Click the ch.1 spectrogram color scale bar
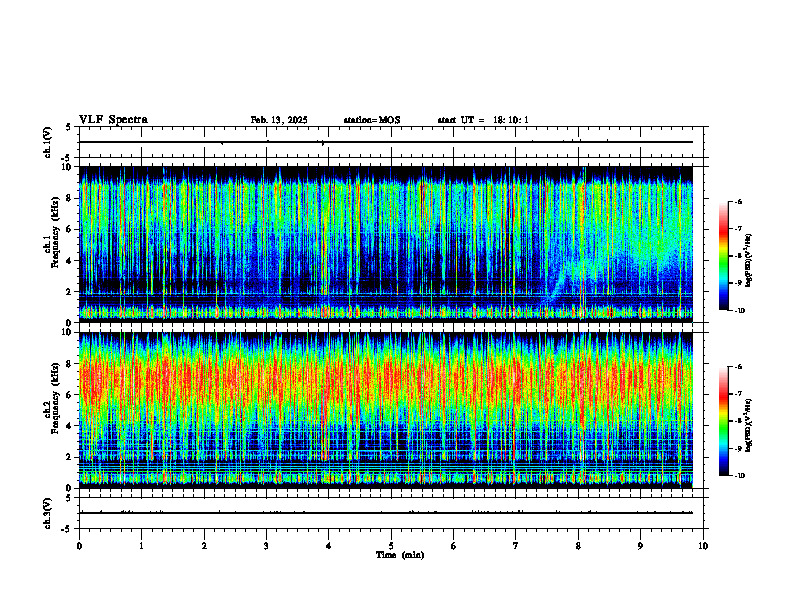This screenshot has width=792, height=612. pyautogui.click(x=723, y=256)
